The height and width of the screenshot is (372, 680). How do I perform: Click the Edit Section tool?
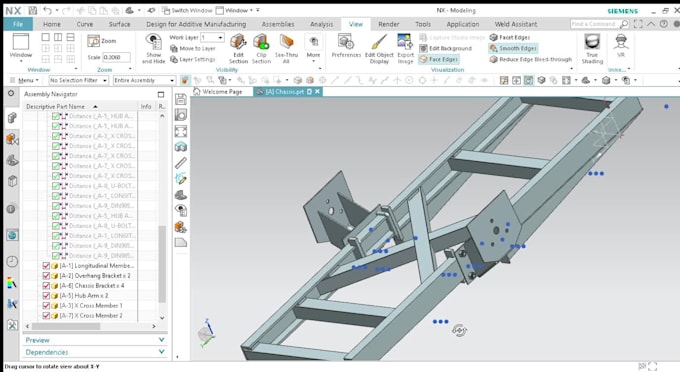238,49
